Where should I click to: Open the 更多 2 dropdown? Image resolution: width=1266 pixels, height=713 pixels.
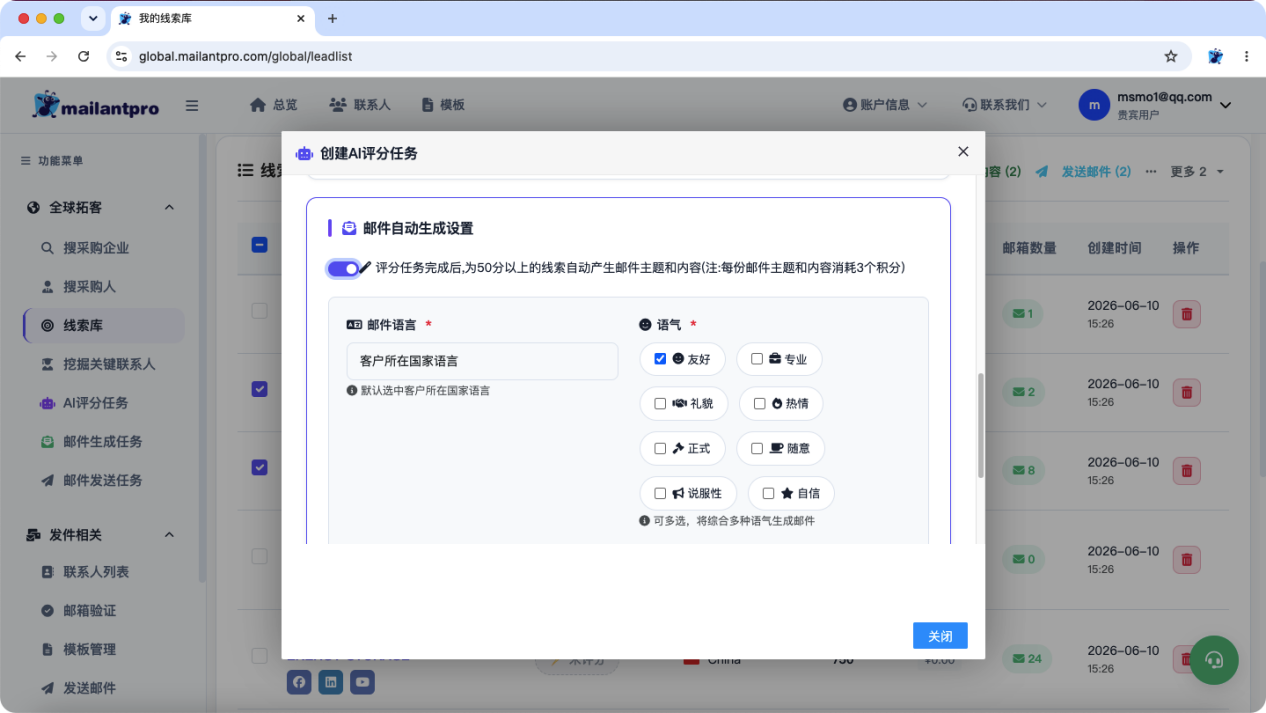tap(1197, 172)
